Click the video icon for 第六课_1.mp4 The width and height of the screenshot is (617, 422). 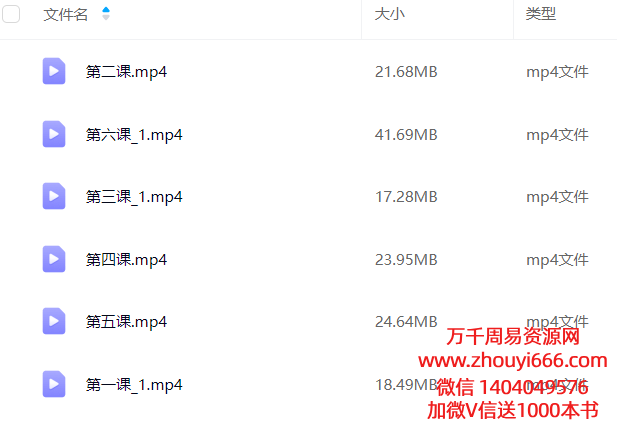click(54, 134)
